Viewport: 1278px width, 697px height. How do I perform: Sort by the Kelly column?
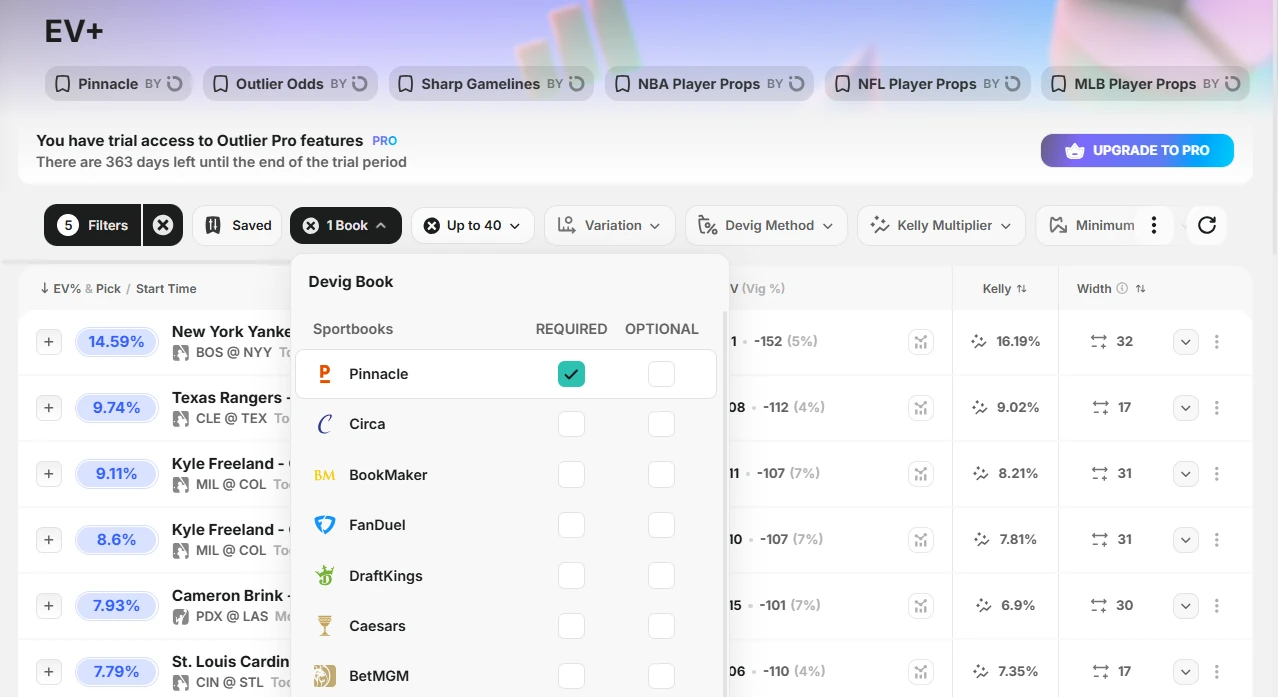pos(1004,288)
